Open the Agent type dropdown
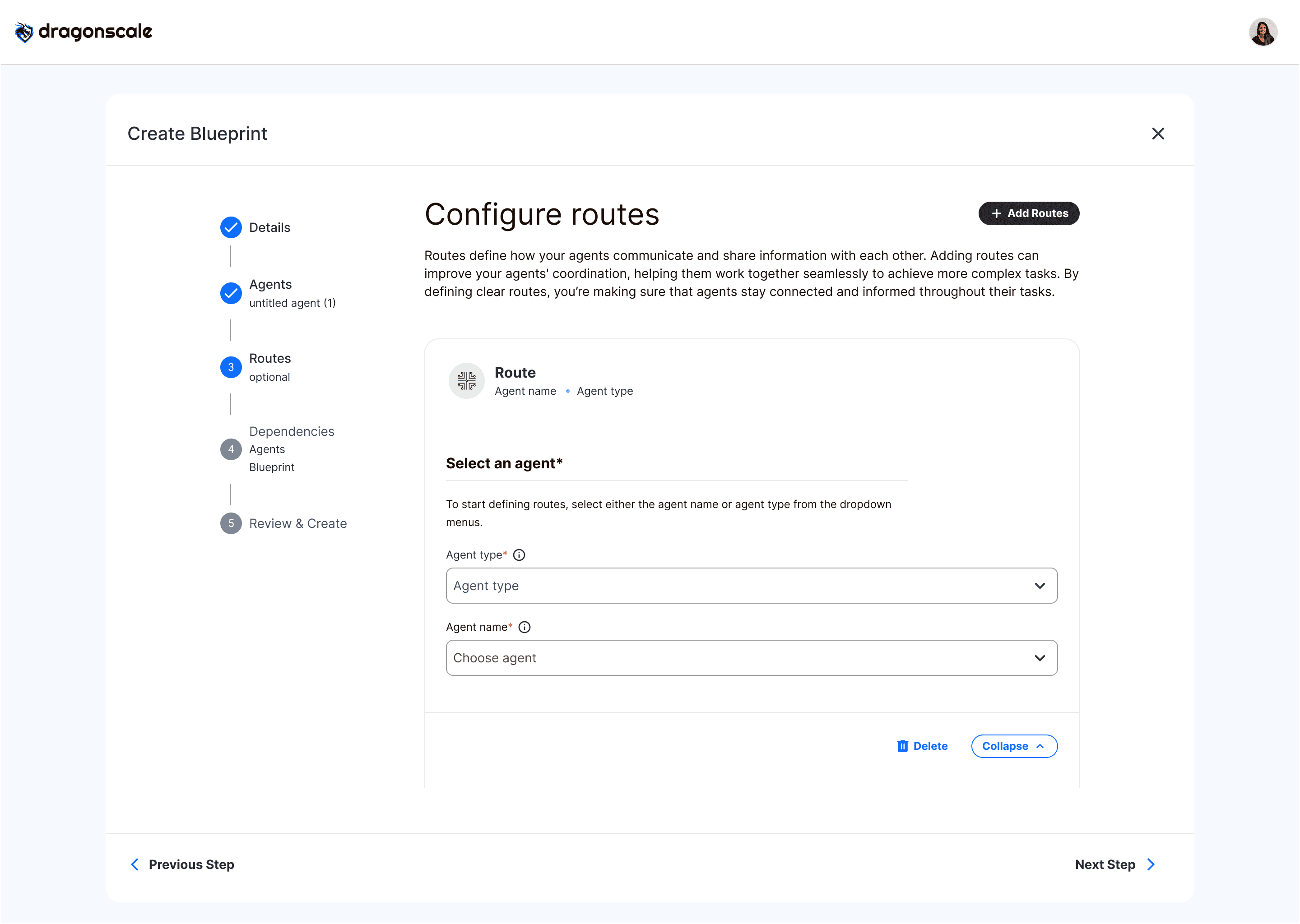Image resolution: width=1300 pixels, height=924 pixels. (751, 586)
